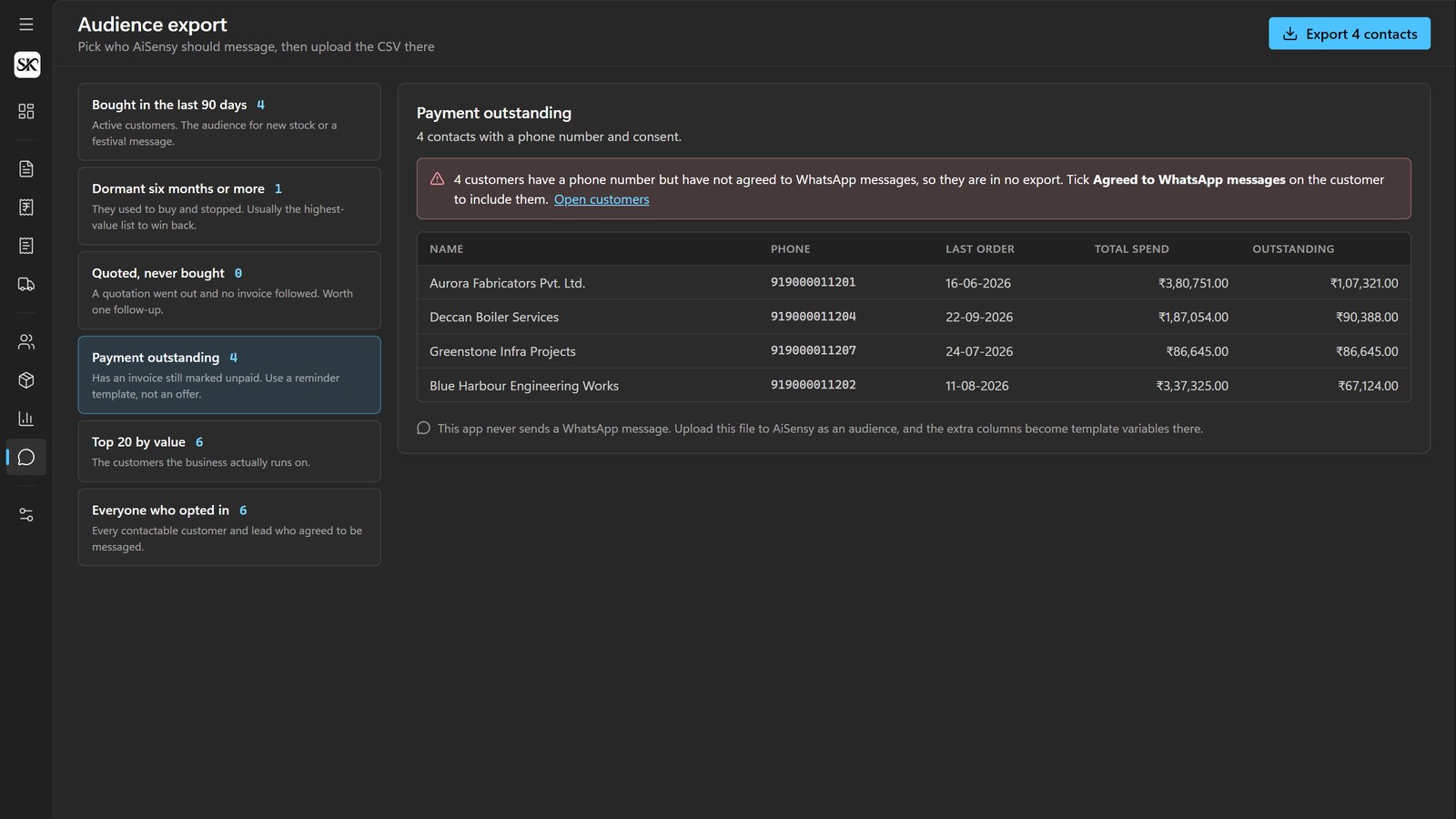Click phone number 919000011202
This screenshot has width=1456, height=819.
814,385
